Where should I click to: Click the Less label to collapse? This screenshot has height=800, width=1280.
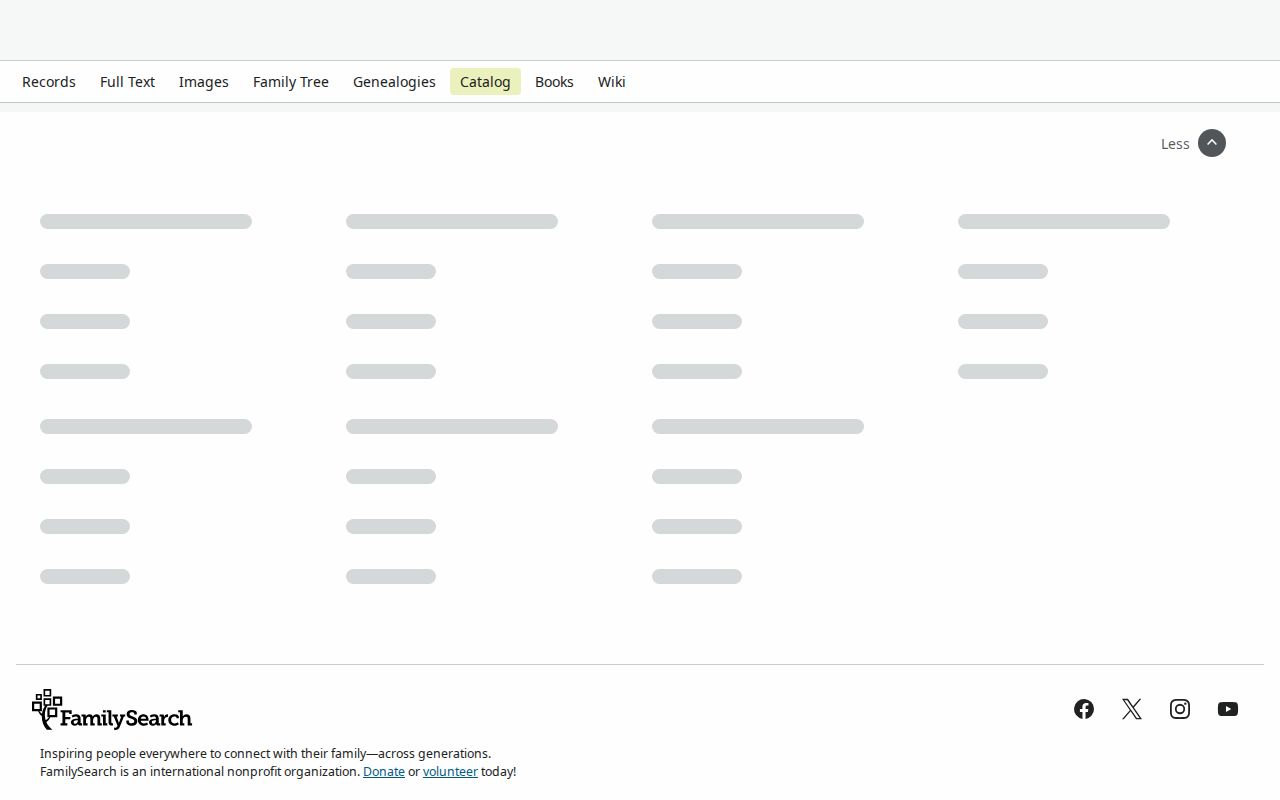click(x=1175, y=144)
